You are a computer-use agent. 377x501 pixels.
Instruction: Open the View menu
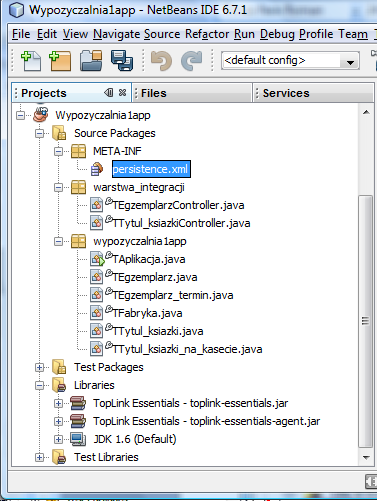coord(75,34)
